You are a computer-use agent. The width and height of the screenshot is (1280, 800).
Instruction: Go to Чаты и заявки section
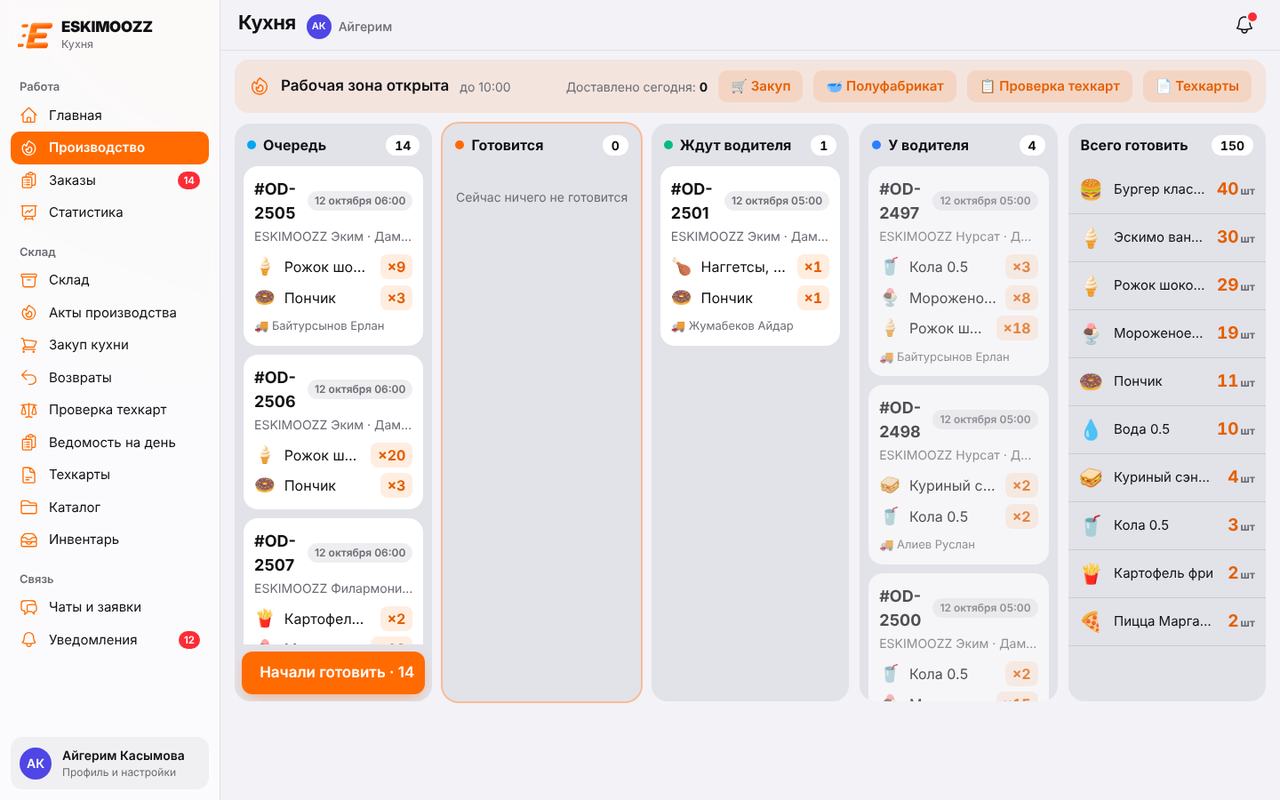(110, 607)
